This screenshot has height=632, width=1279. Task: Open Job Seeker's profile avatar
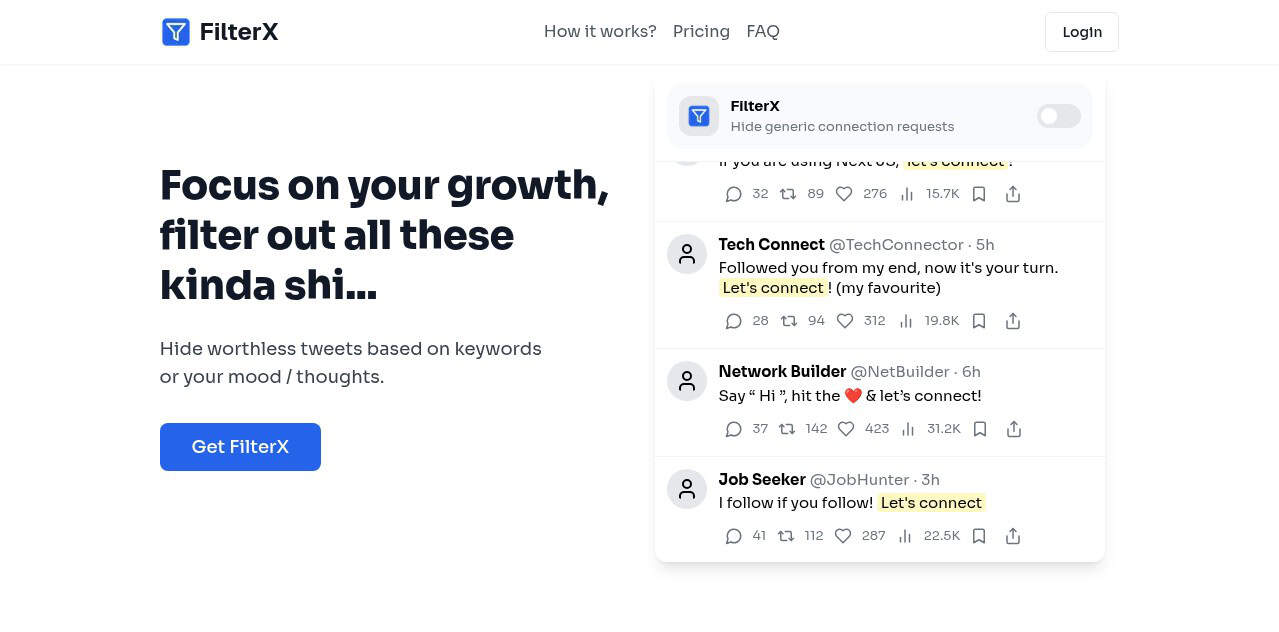pyautogui.click(x=687, y=489)
